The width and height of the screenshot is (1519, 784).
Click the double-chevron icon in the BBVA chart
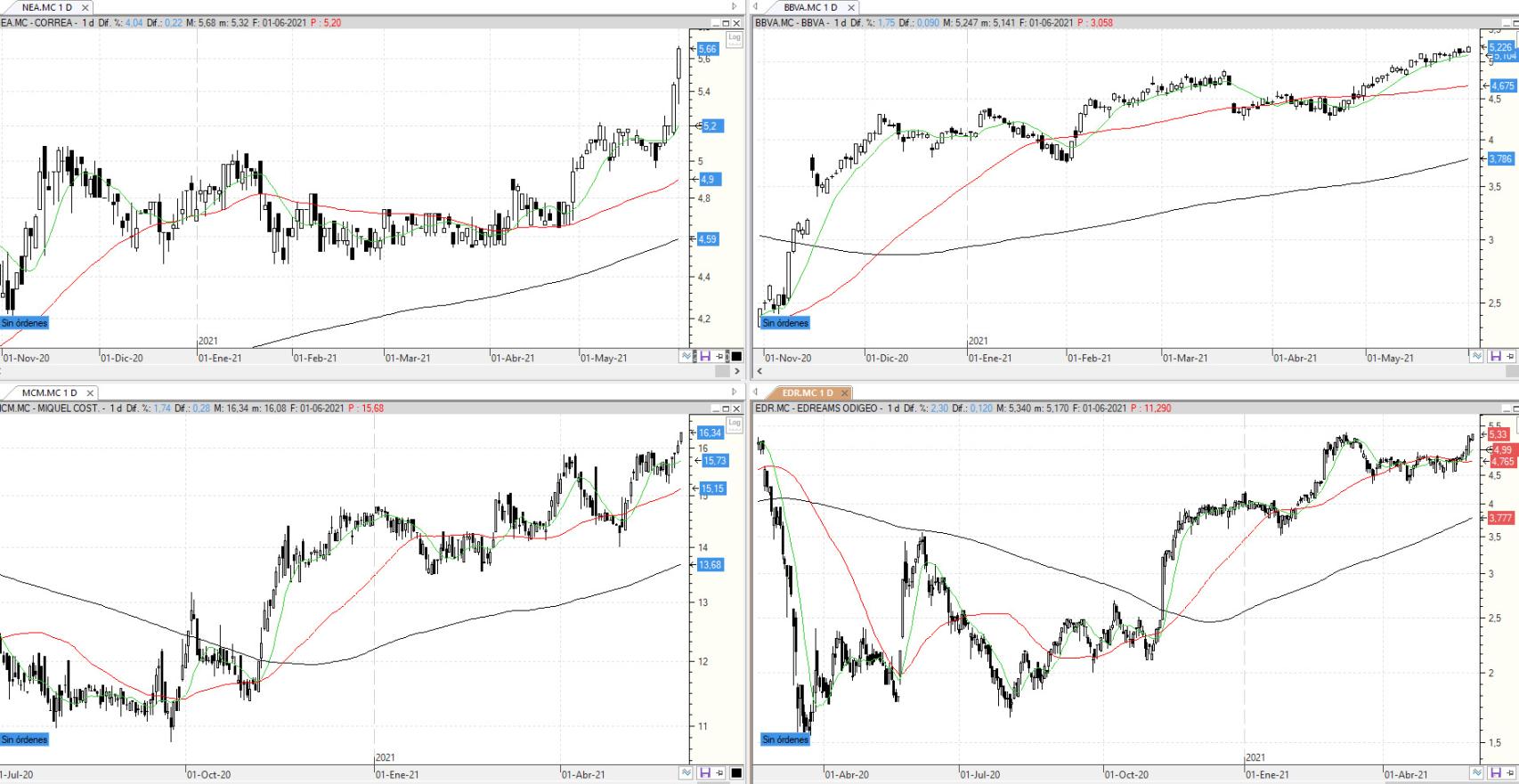click(1476, 356)
